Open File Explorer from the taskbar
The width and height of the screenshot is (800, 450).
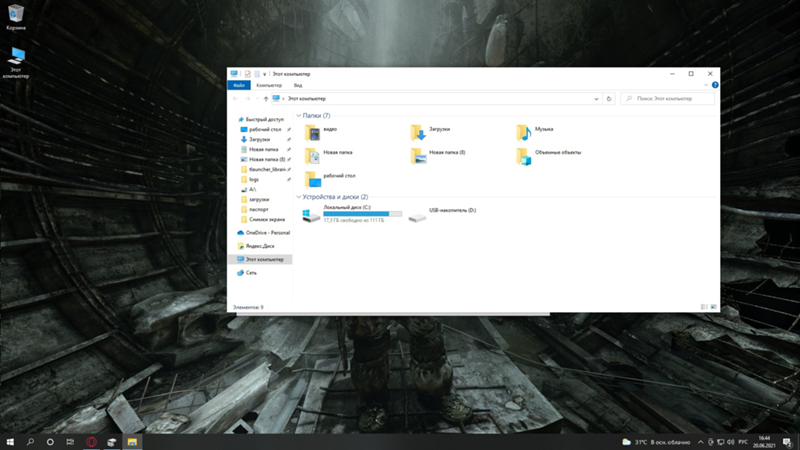(x=132, y=442)
